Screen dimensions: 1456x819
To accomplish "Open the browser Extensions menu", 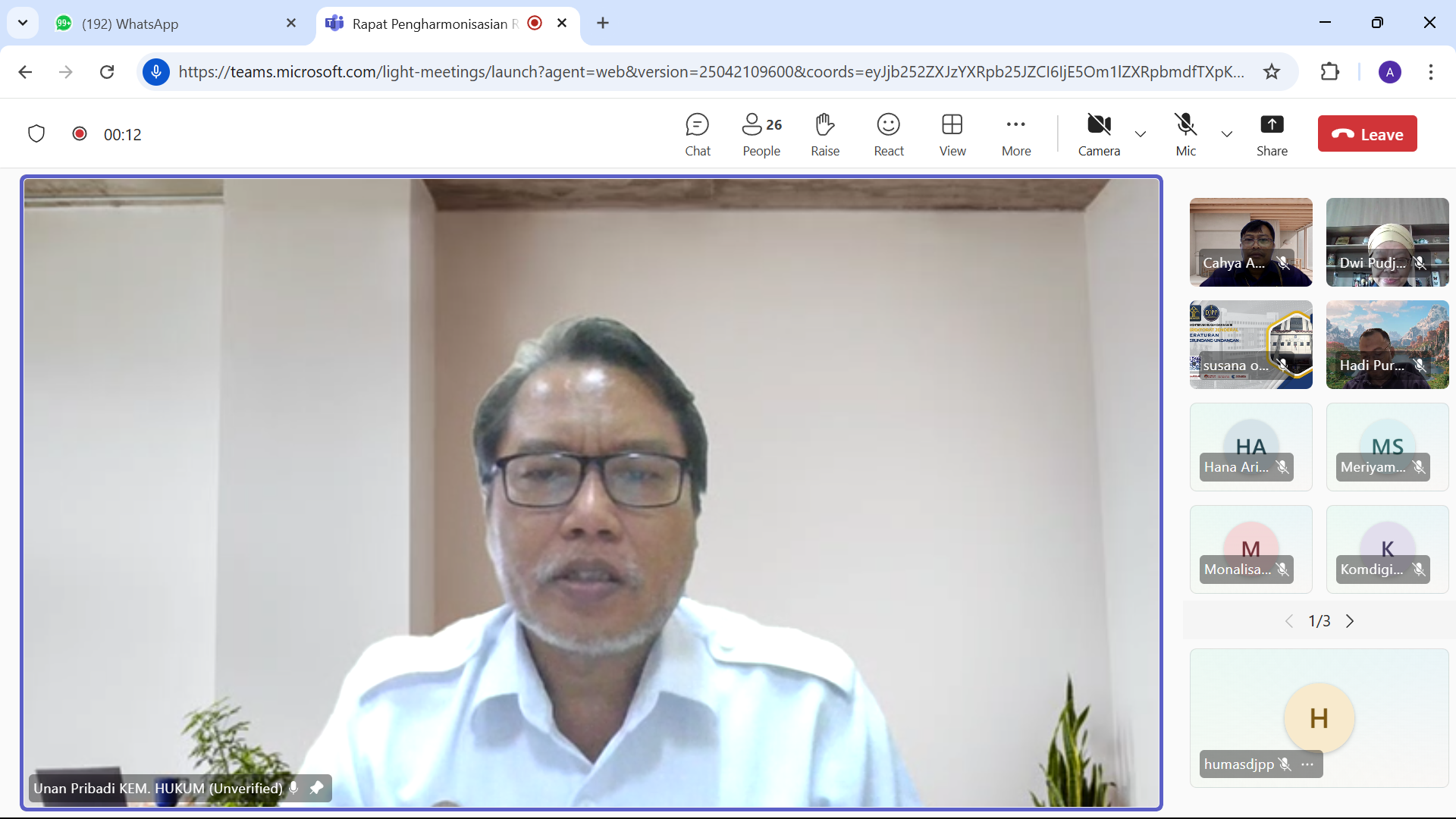I will pos(1330,72).
